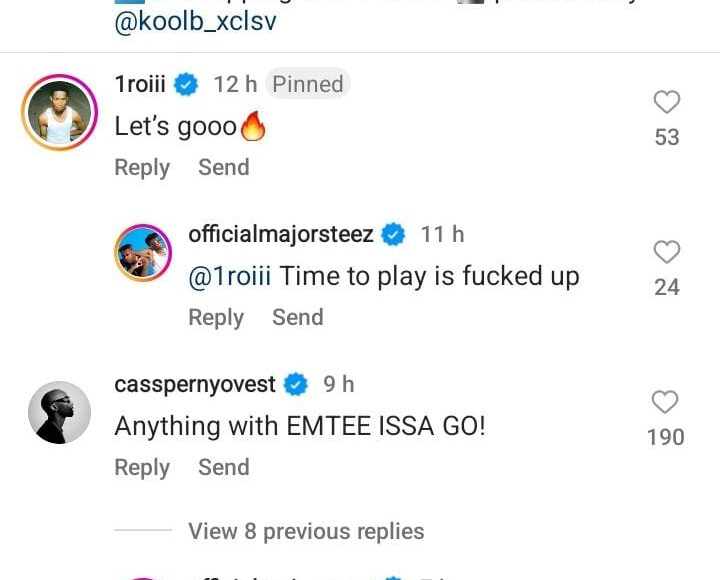Reply to casspernyovest's comment
Viewport: 720px width, 580px height.
point(142,467)
